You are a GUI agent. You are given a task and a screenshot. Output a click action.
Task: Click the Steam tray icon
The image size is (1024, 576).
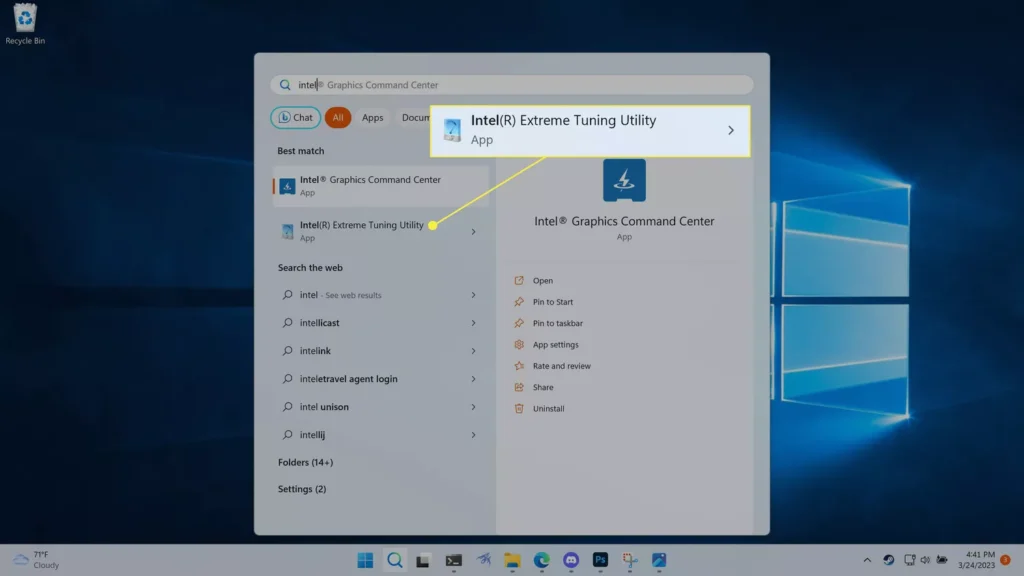[x=889, y=560]
